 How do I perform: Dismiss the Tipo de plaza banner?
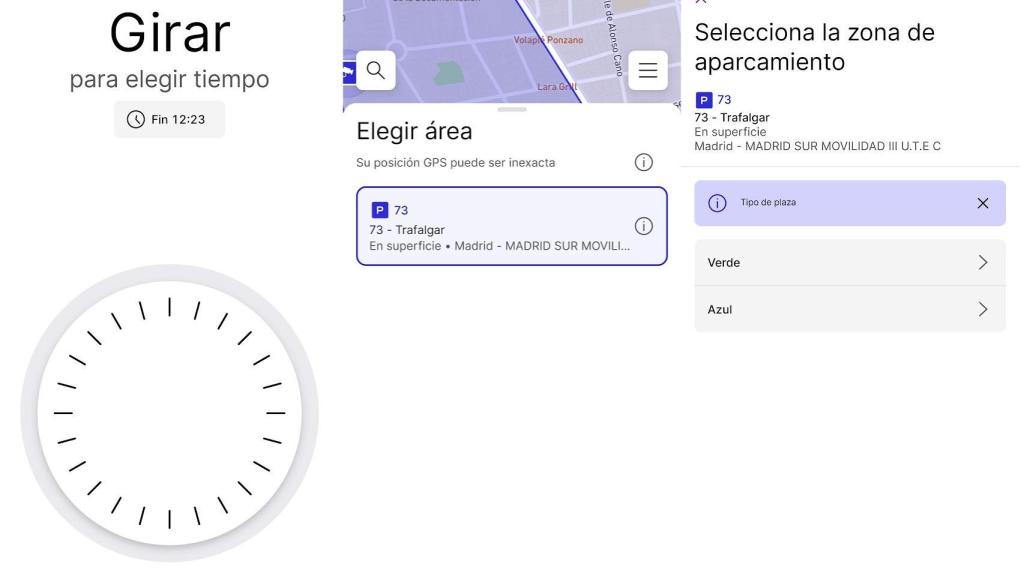coord(982,203)
